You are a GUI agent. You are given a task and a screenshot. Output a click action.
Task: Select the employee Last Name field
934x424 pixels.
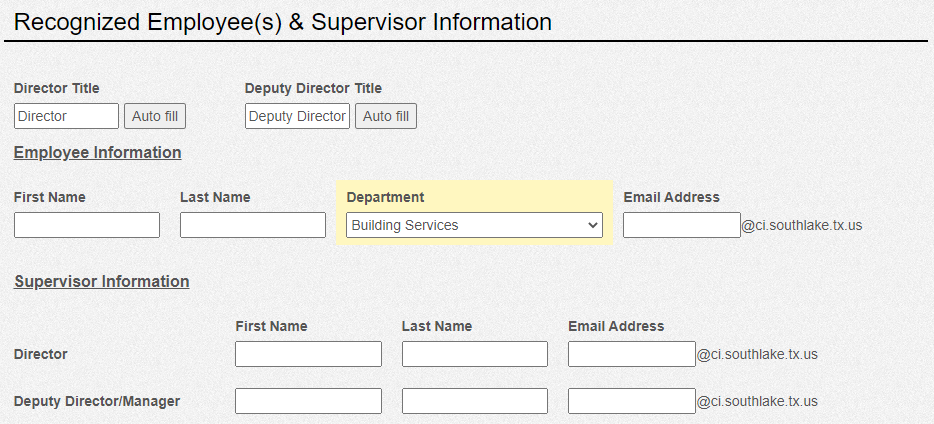coord(253,225)
